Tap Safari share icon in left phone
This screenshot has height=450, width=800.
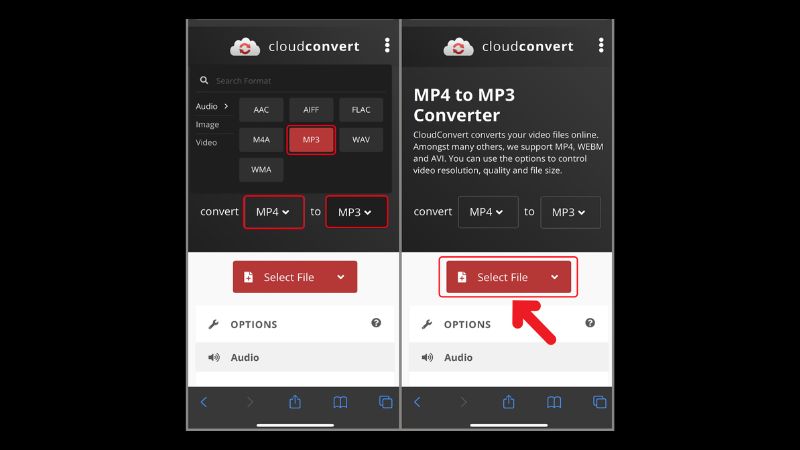click(295, 402)
